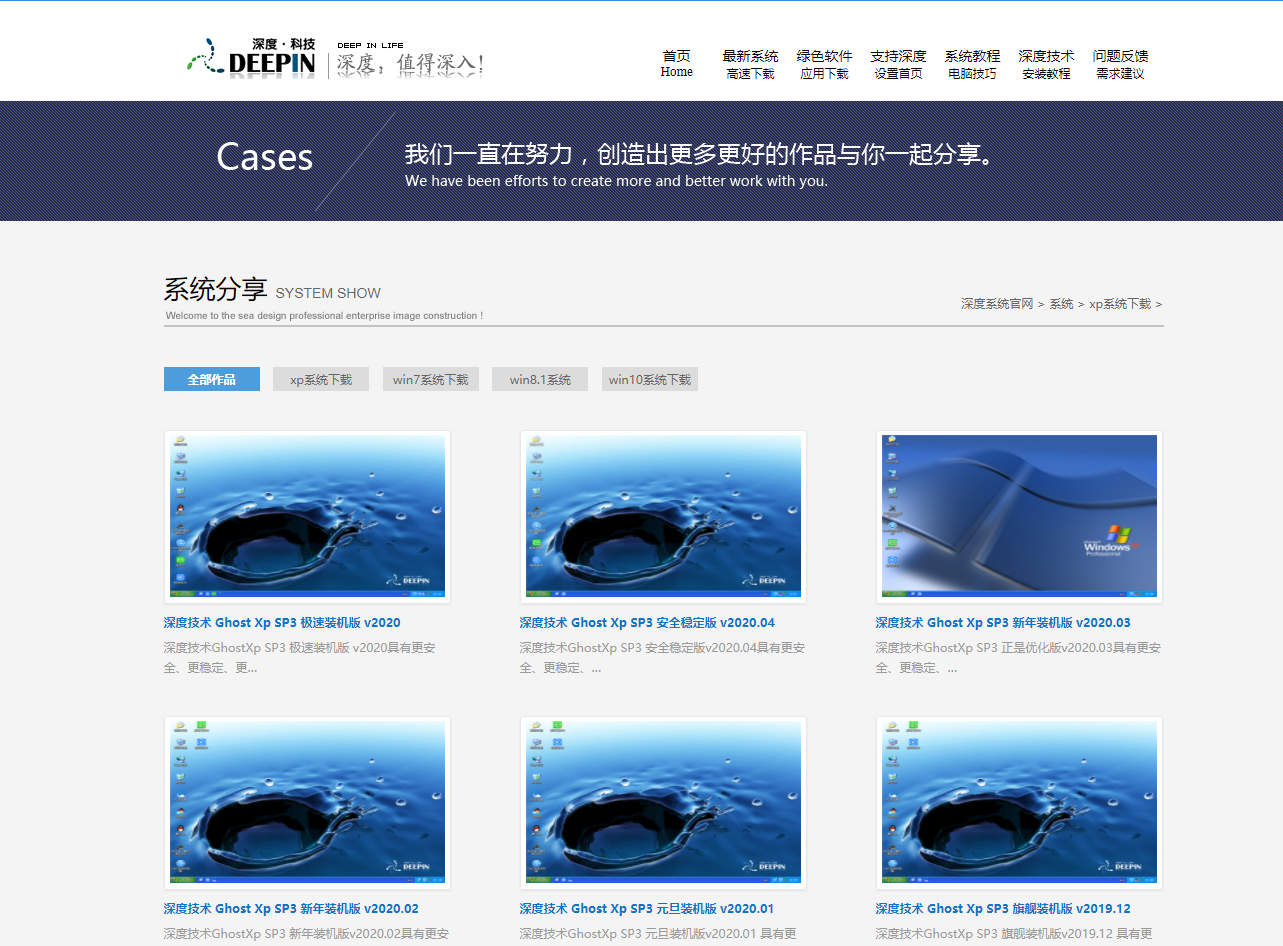This screenshot has width=1283, height=946.
Task: Switch to win10系统下载 filter tab
Action: [650, 379]
